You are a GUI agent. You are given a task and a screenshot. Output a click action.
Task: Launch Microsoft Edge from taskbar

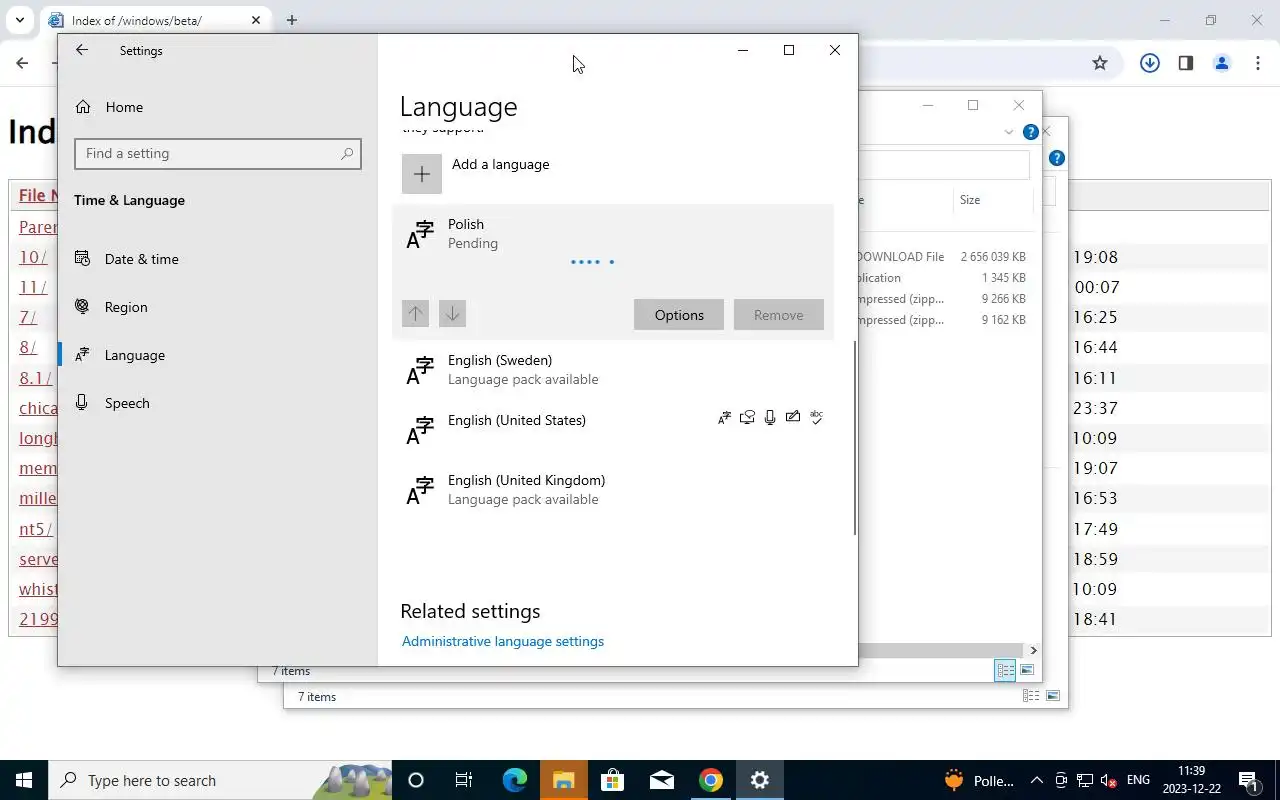click(x=514, y=780)
